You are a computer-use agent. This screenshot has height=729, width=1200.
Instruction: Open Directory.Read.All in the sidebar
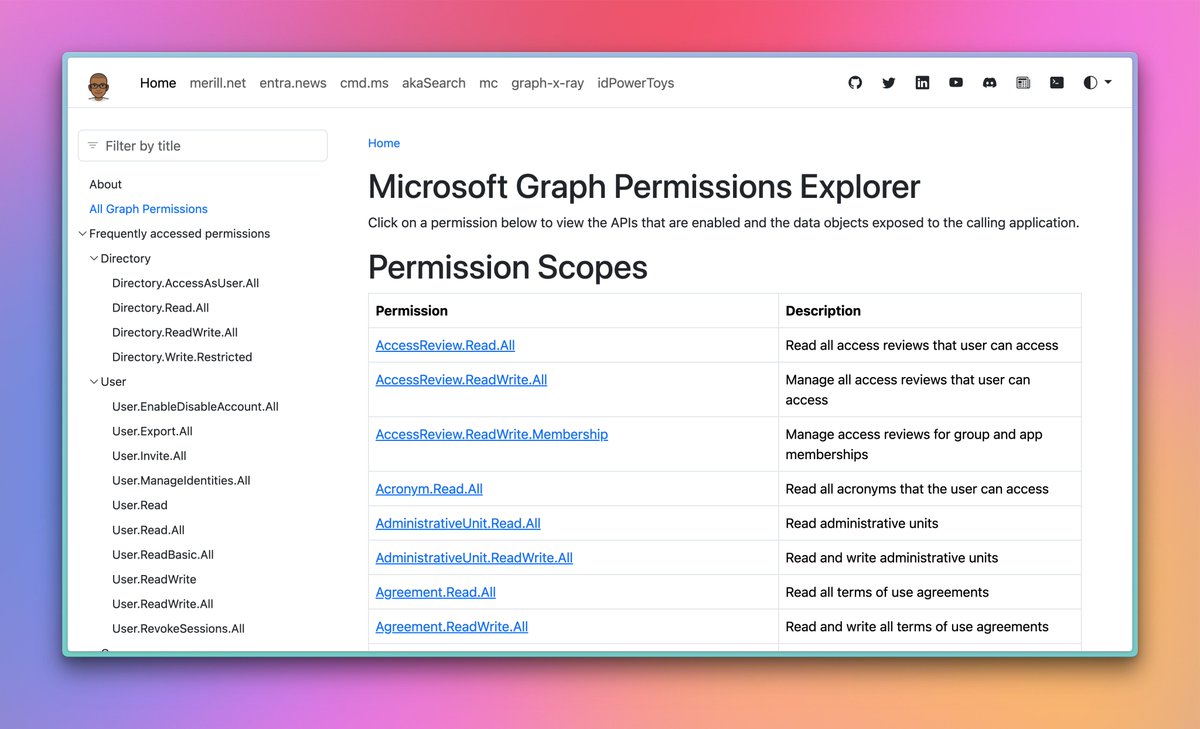point(160,308)
